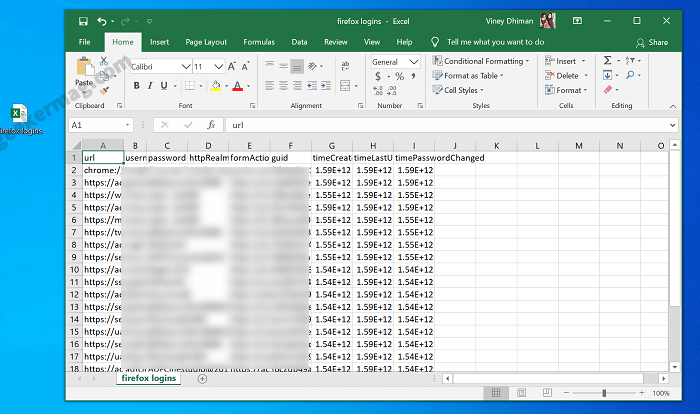
Task: Click the Wrap Text icon
Action: pyautogui.click(x=345, y=66)
